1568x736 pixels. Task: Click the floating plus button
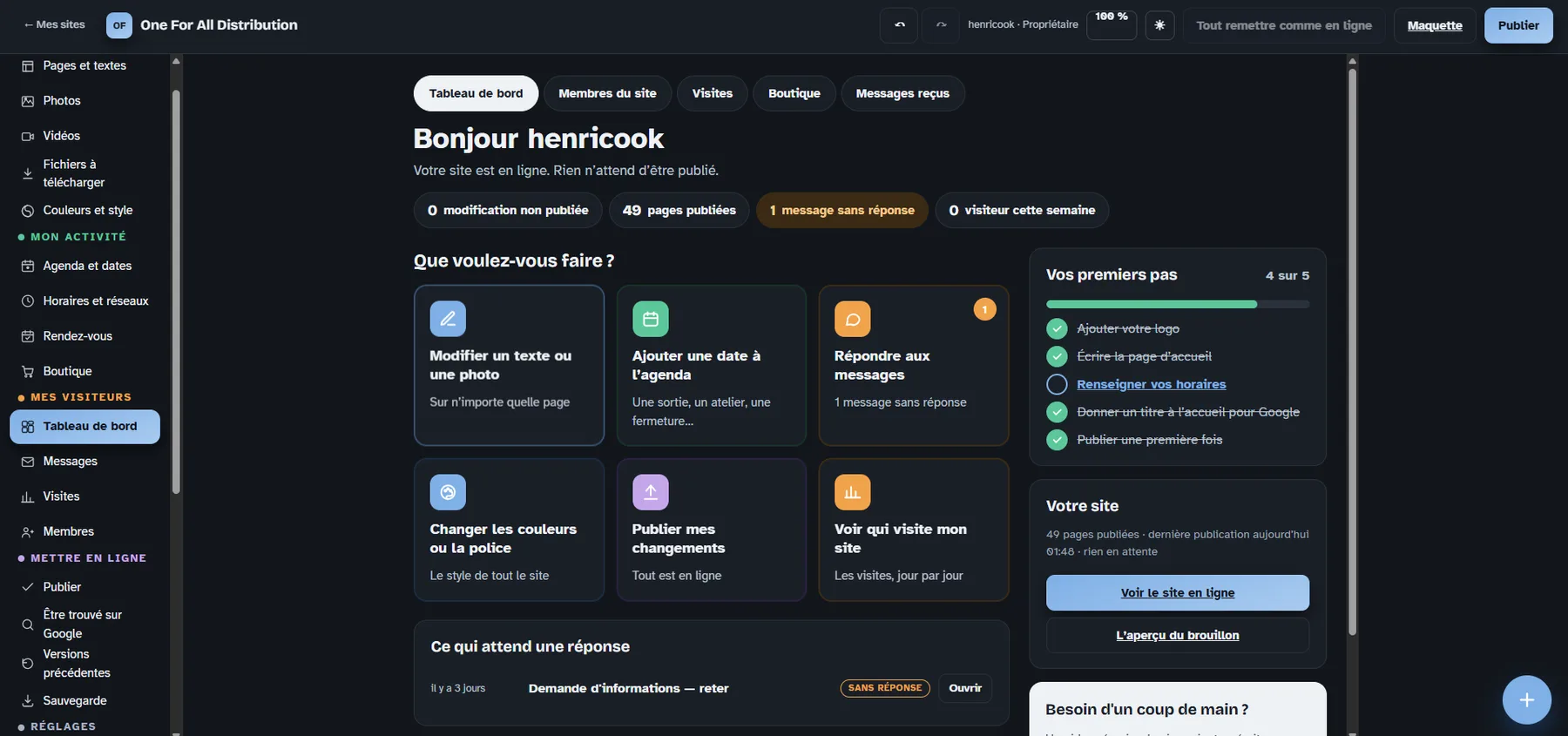click(1526, 699)
